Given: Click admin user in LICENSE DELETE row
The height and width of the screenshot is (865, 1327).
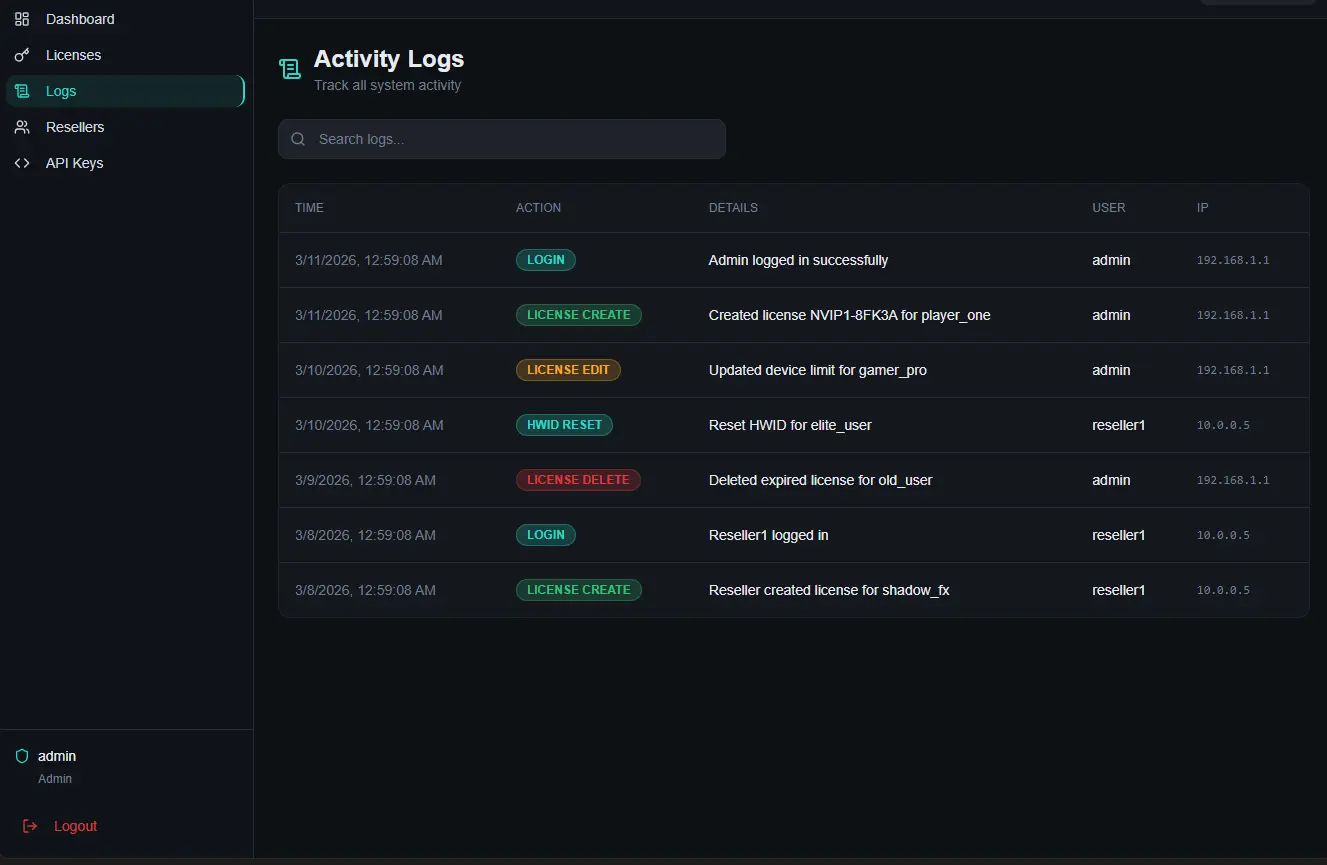Looking at the screenshot, I should (1111, 480).
